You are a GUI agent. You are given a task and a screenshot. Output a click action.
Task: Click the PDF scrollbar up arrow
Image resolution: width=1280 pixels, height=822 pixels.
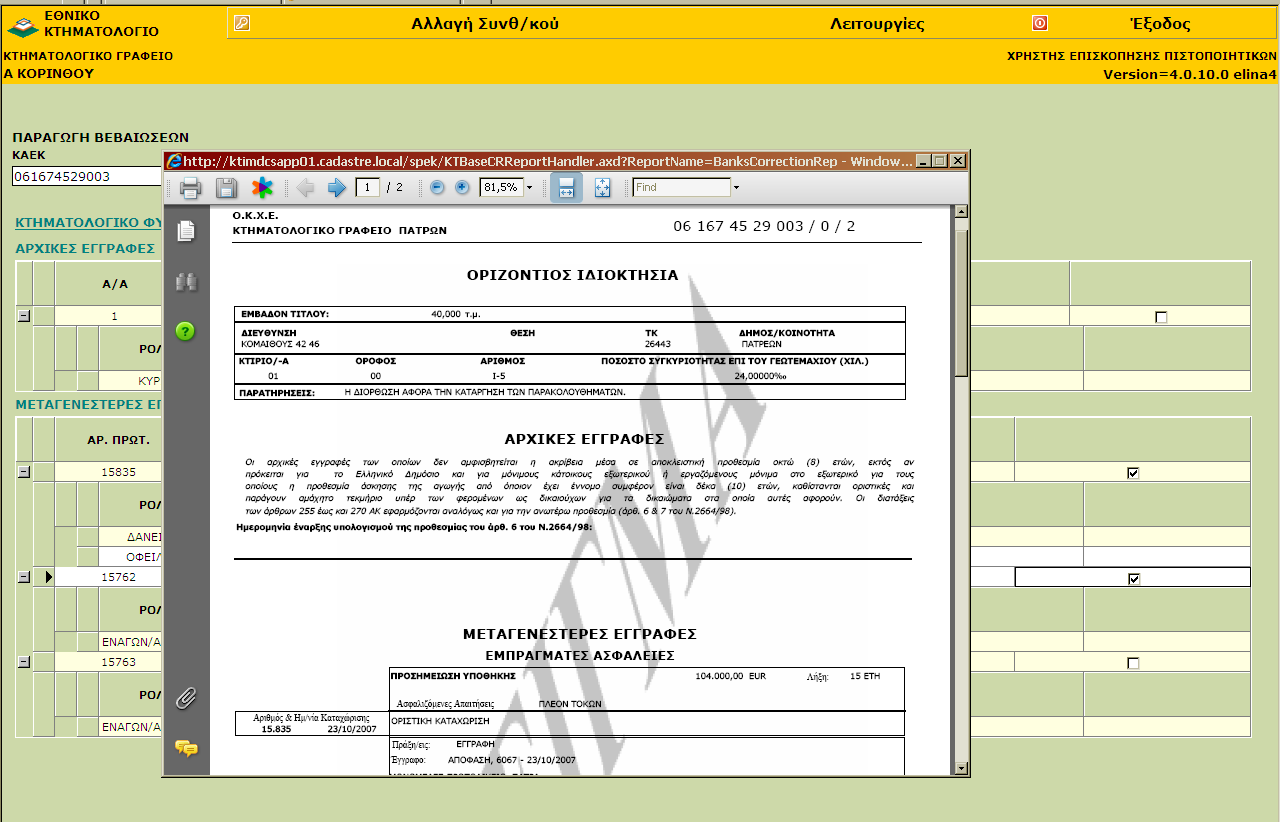961,212
